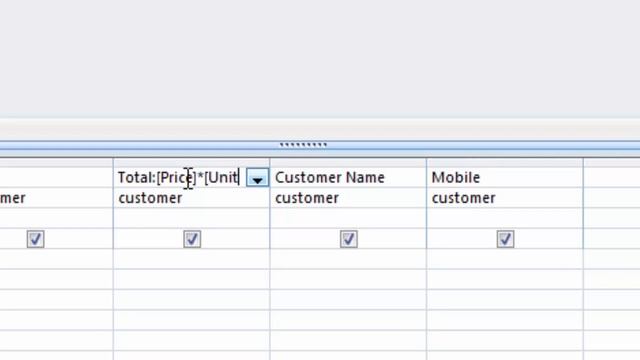The width and height of the screenshot is (640, 360).
Task: Click the Total:[Price]*[Unit field cell
Action: [180, 178]
